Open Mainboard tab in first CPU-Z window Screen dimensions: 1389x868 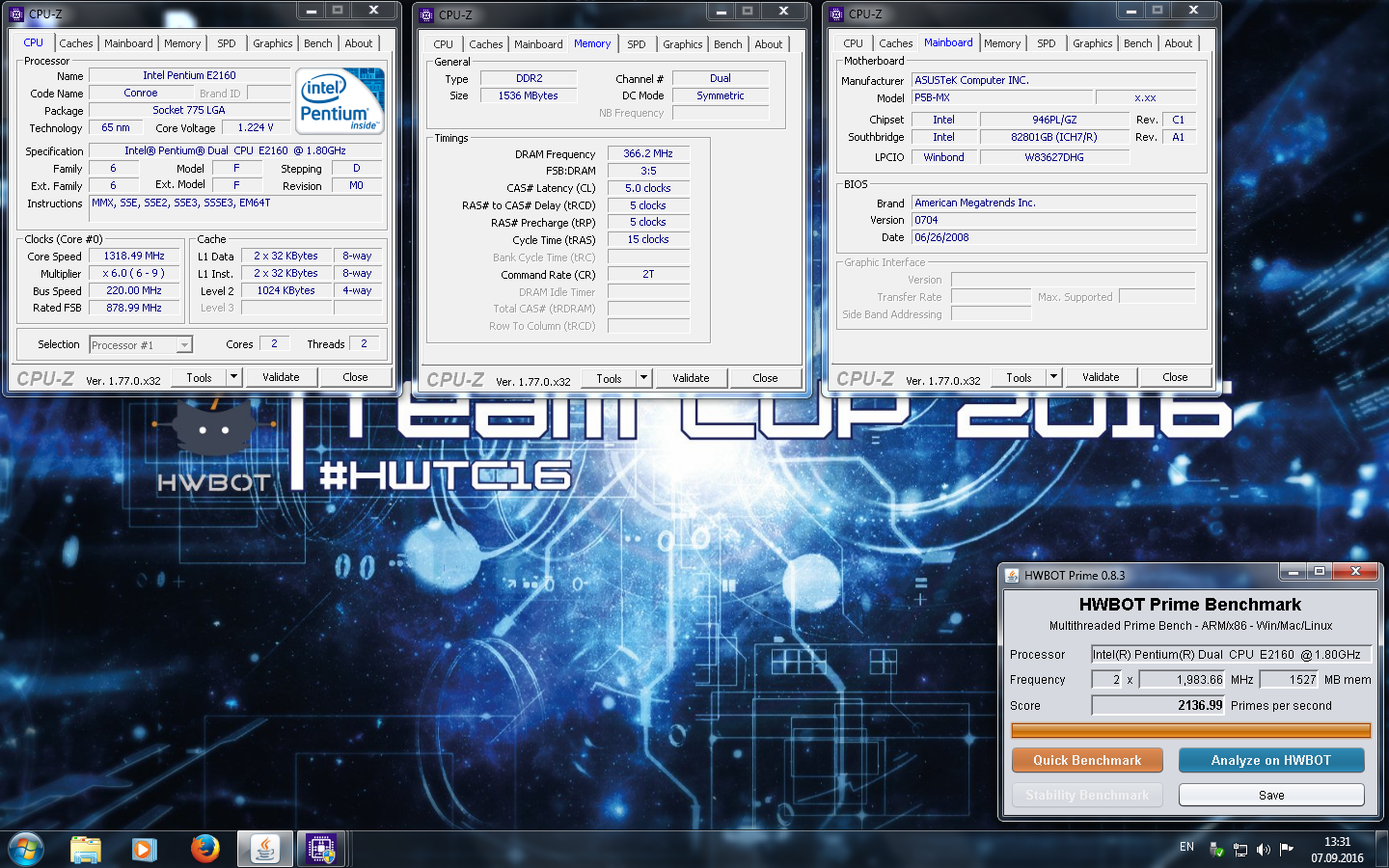128,43
